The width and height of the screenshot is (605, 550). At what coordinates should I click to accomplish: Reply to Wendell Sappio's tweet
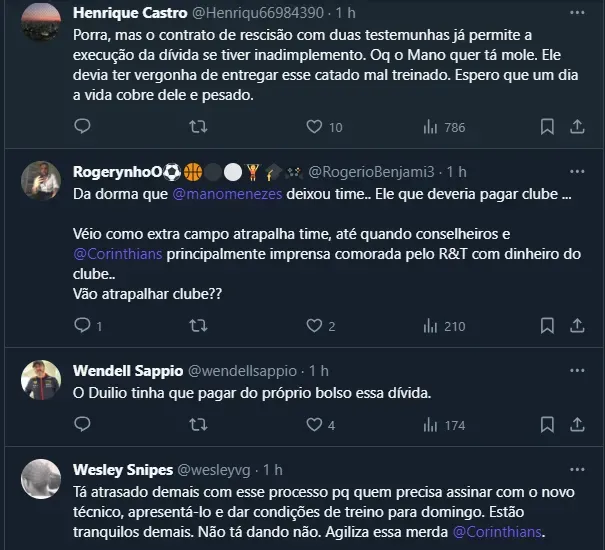click(83, 425)
